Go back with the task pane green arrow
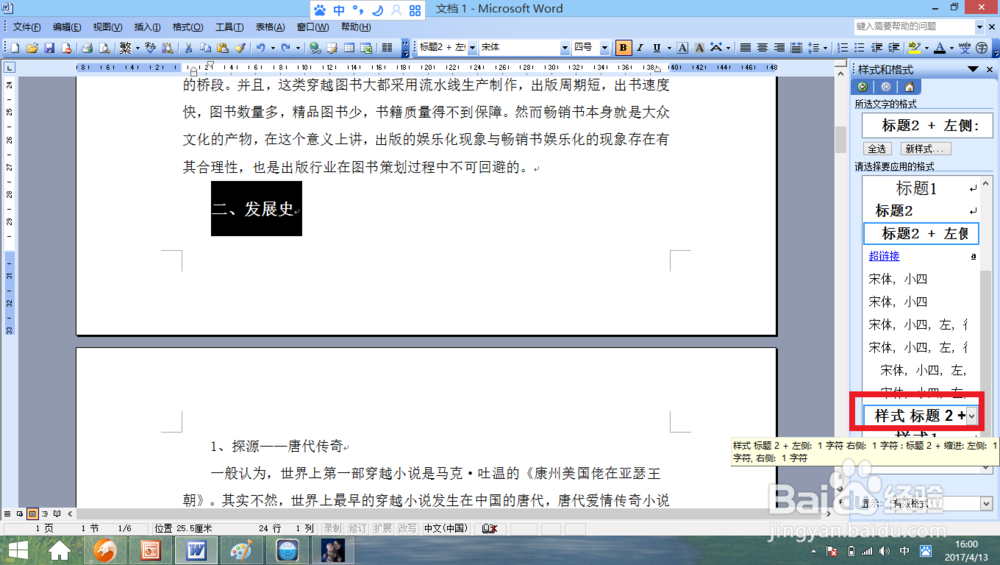Viewport: 1000px width, 565px height. (863, 87)
